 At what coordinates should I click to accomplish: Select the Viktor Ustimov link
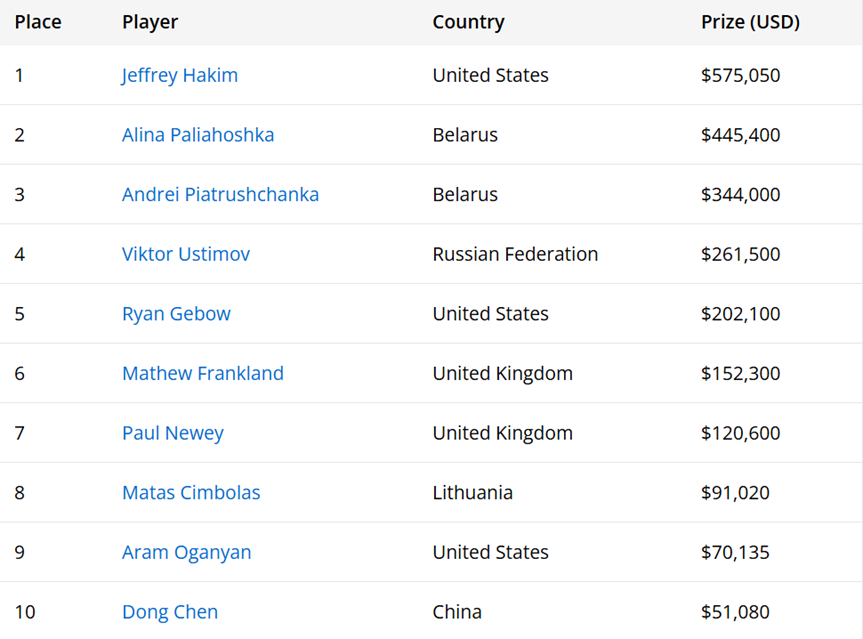tap(186, 254)
